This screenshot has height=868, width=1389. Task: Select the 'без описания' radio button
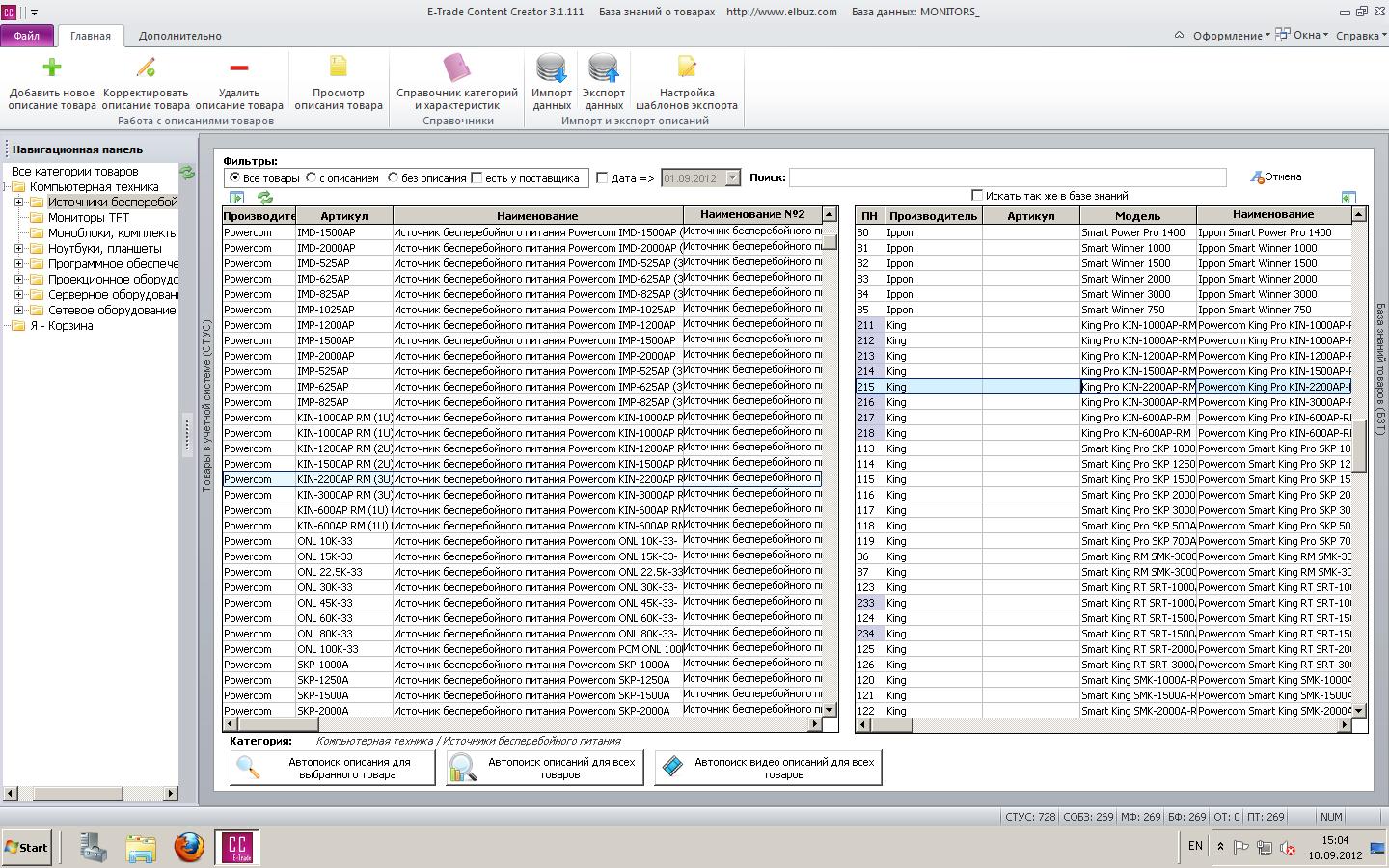pos(393,177)
